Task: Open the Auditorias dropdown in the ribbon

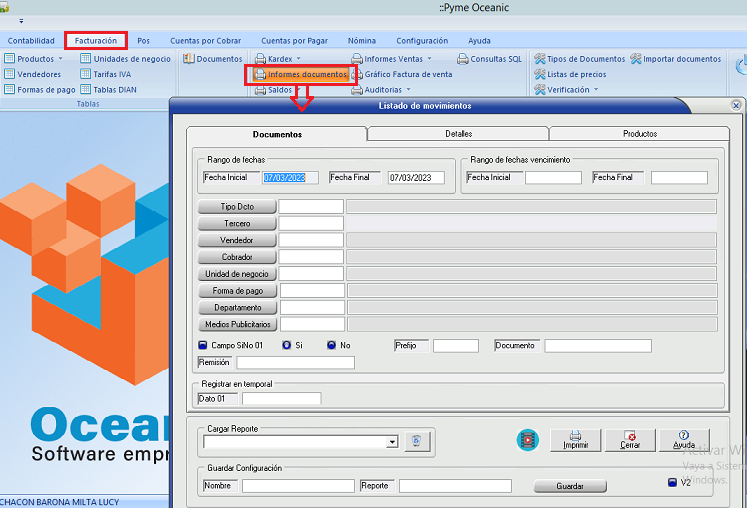Action: pyautogui.click(x=378, y=90)
